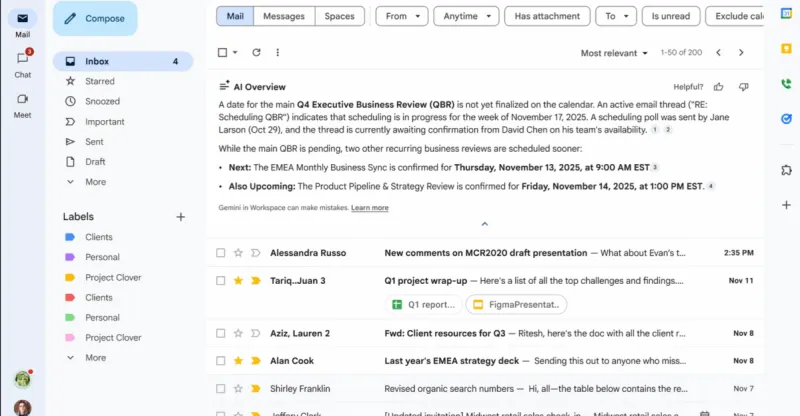
Task: Open the Mail section icon
Action: [22, 19]
